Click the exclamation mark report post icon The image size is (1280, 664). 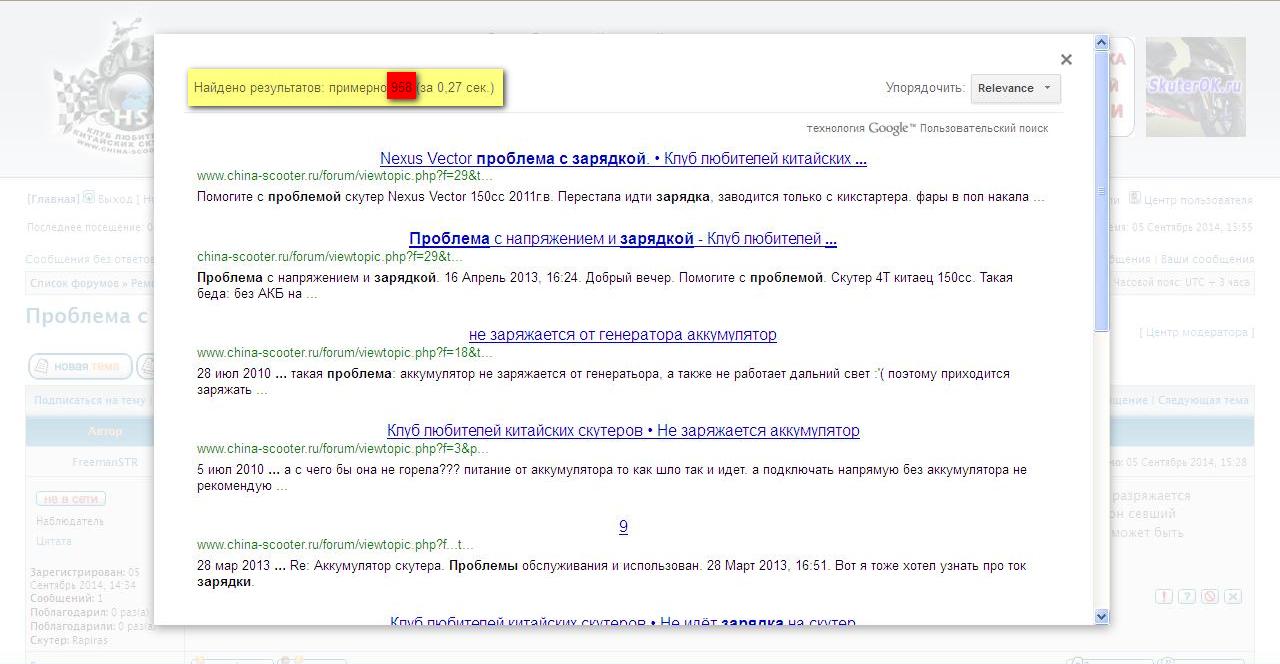tap(1164, 597)
